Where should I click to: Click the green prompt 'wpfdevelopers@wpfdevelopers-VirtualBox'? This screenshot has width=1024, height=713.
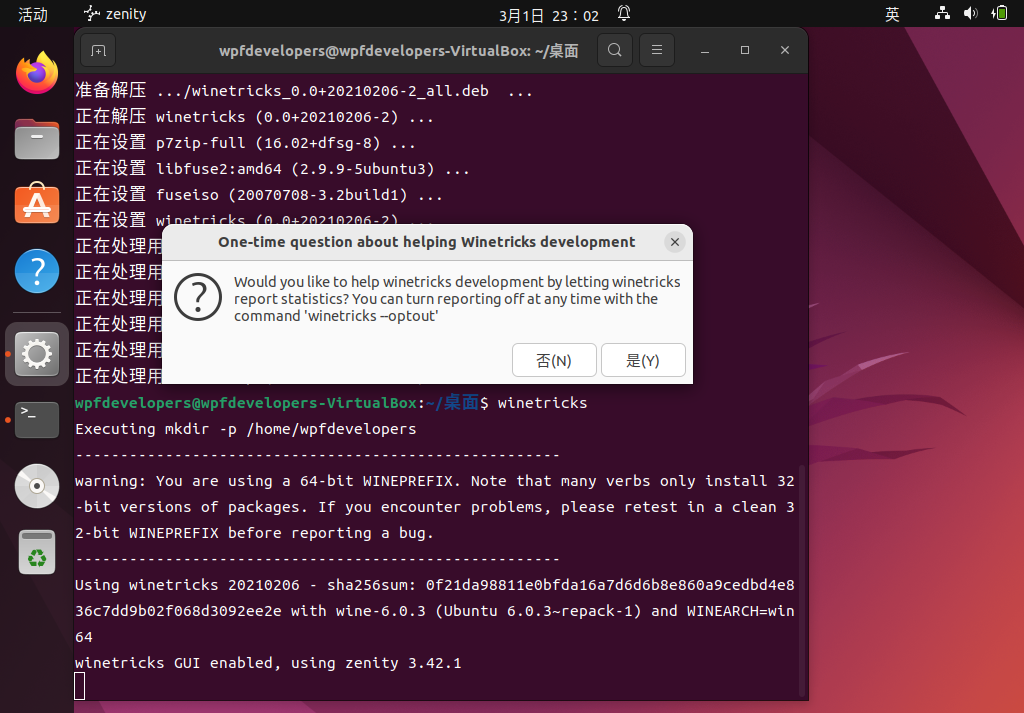tap(246, 403)
